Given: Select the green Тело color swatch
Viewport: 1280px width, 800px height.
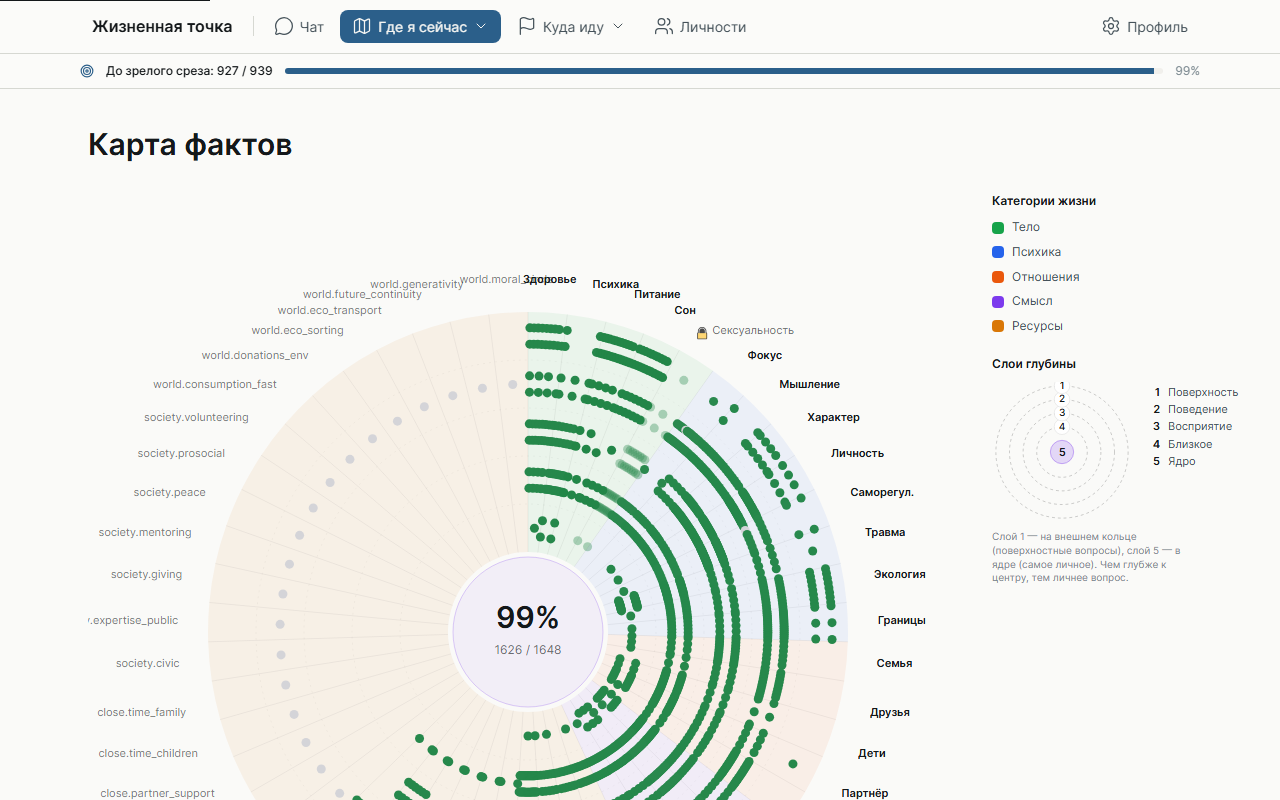Looking at the screenshot, I should coord(998,227).
